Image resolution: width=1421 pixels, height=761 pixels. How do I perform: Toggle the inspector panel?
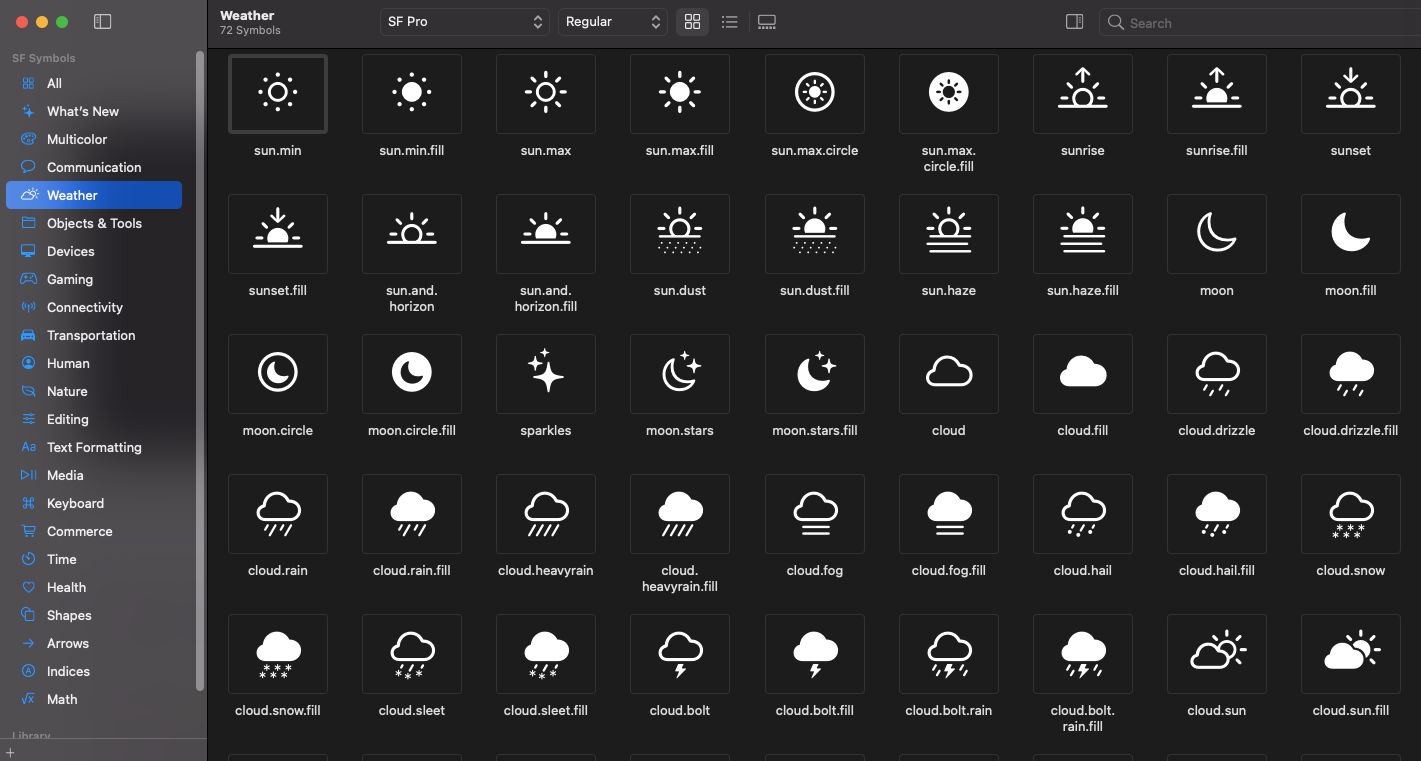pos(1075,22)
